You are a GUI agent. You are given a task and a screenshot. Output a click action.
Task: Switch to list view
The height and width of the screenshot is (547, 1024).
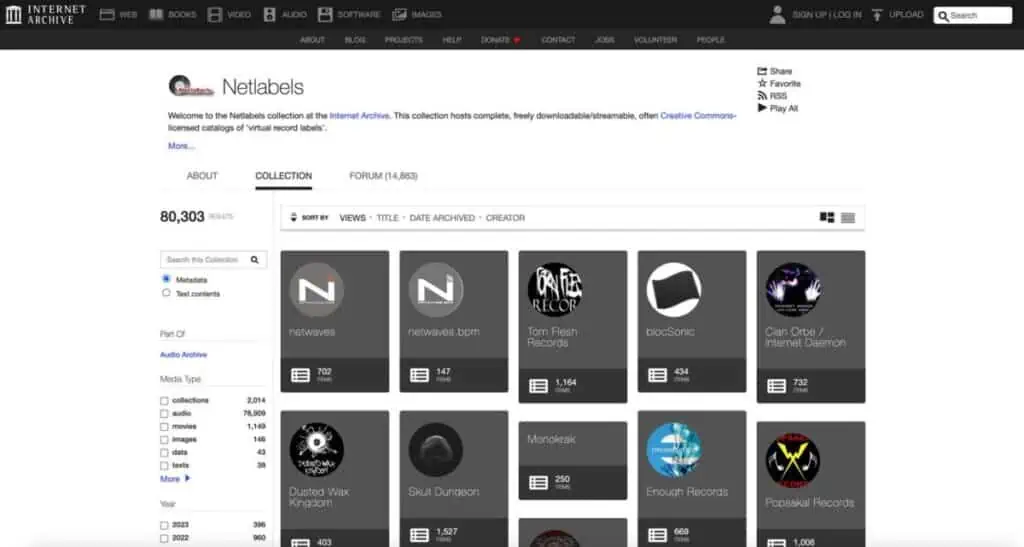(x=848, y=217)
